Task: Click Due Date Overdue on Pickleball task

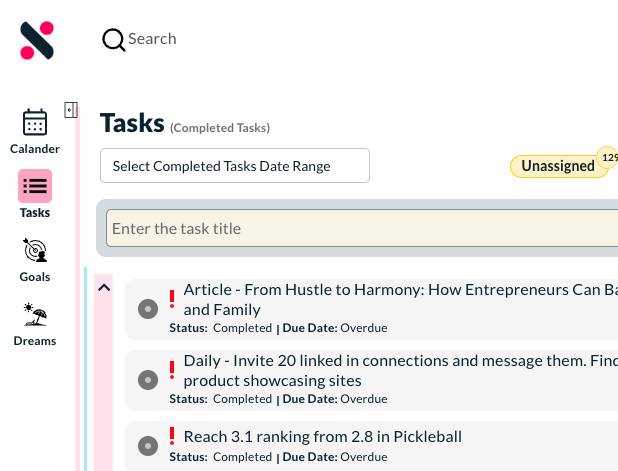Action: 335,457
